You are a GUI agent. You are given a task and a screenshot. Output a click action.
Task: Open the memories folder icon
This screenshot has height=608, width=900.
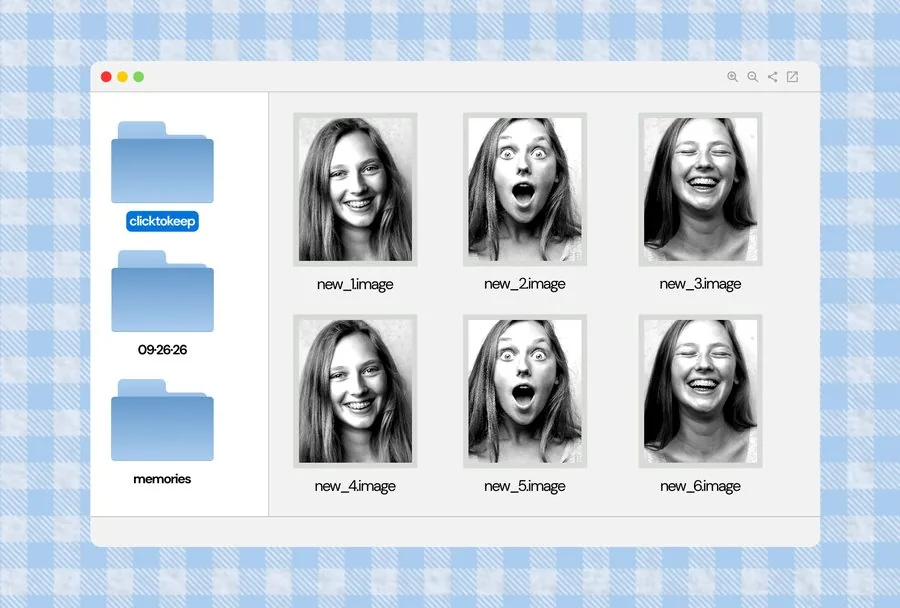162,420
